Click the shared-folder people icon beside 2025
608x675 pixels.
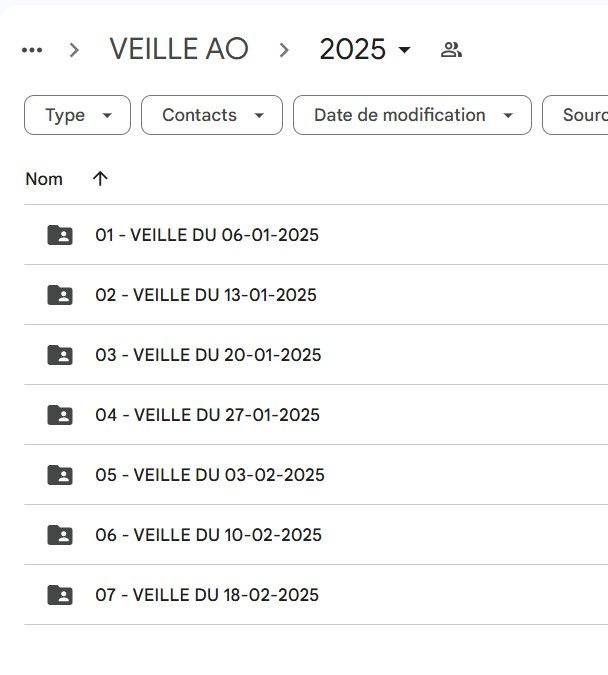tap(451, 50)
